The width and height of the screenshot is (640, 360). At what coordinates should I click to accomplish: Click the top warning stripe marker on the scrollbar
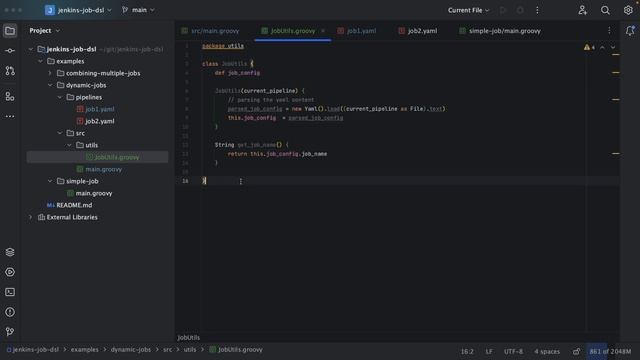pos(616,54)
